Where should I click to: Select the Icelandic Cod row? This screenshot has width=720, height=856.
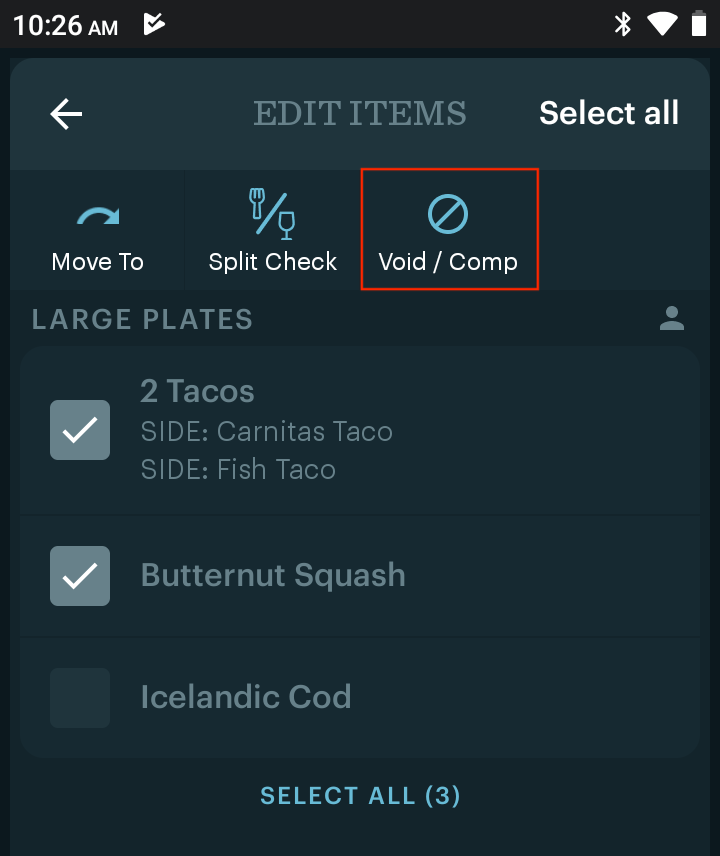pyautogui.click(x=246, y=697)
